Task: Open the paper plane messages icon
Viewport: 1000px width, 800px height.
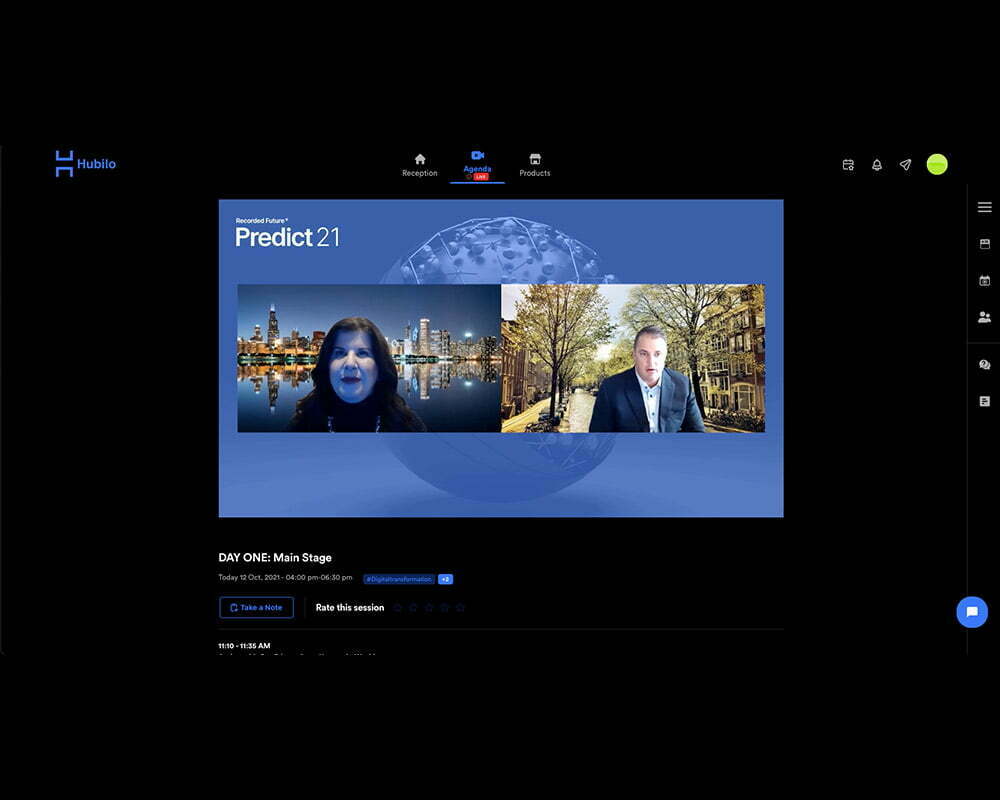Action: pos(906,165)
